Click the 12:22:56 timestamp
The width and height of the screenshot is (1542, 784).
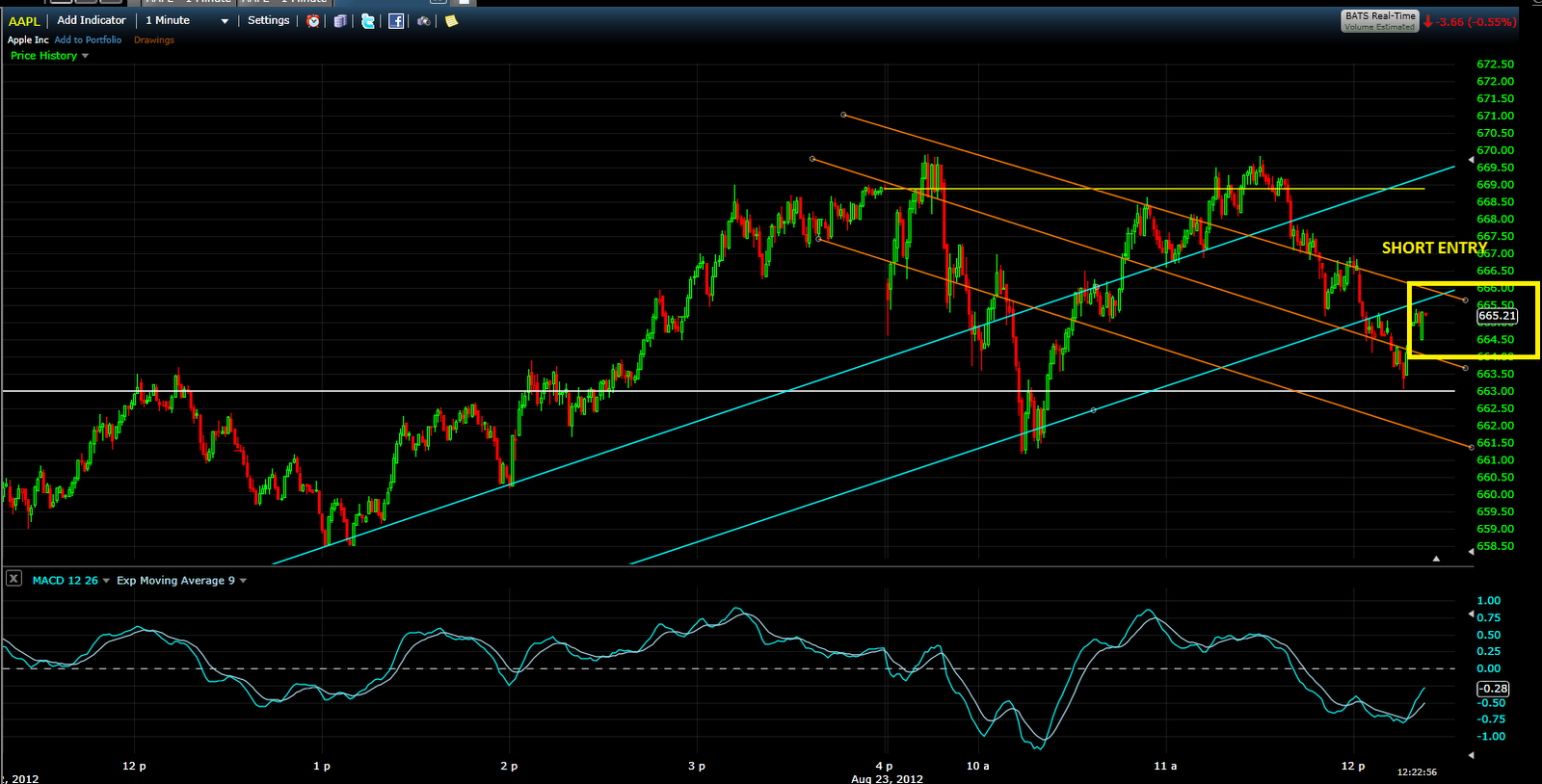(1417, 771)
